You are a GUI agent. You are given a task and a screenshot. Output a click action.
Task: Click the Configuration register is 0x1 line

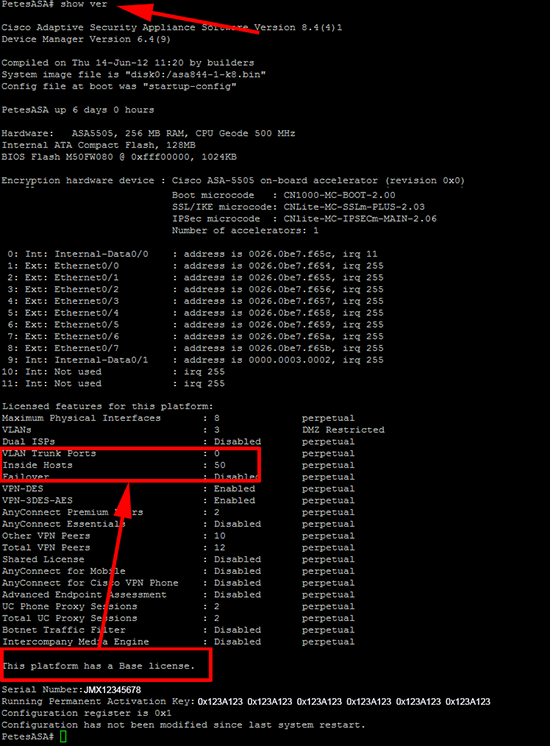87,713
